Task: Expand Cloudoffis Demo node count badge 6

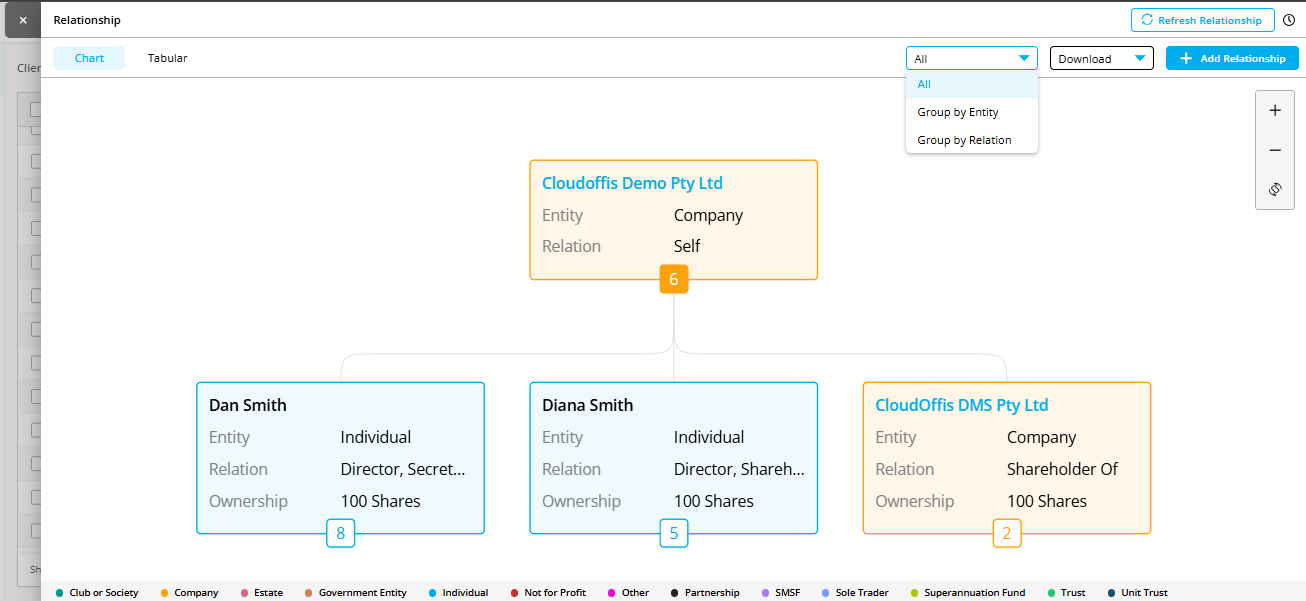Action: point(673,280)
